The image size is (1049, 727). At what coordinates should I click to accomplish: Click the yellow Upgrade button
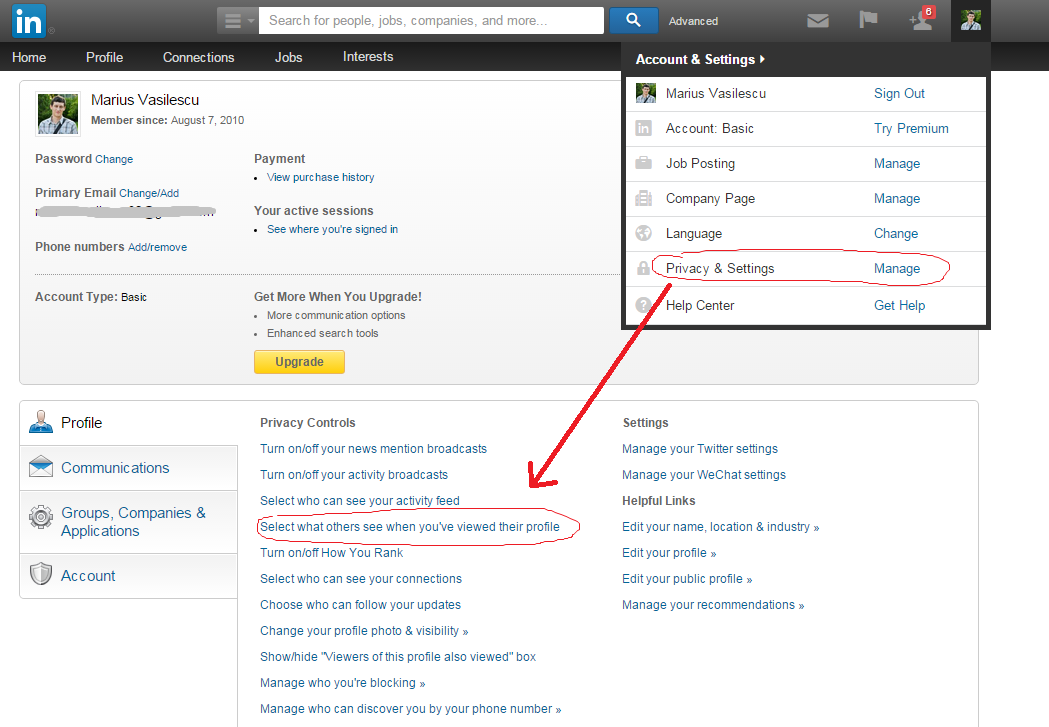(x=299, y=362)
